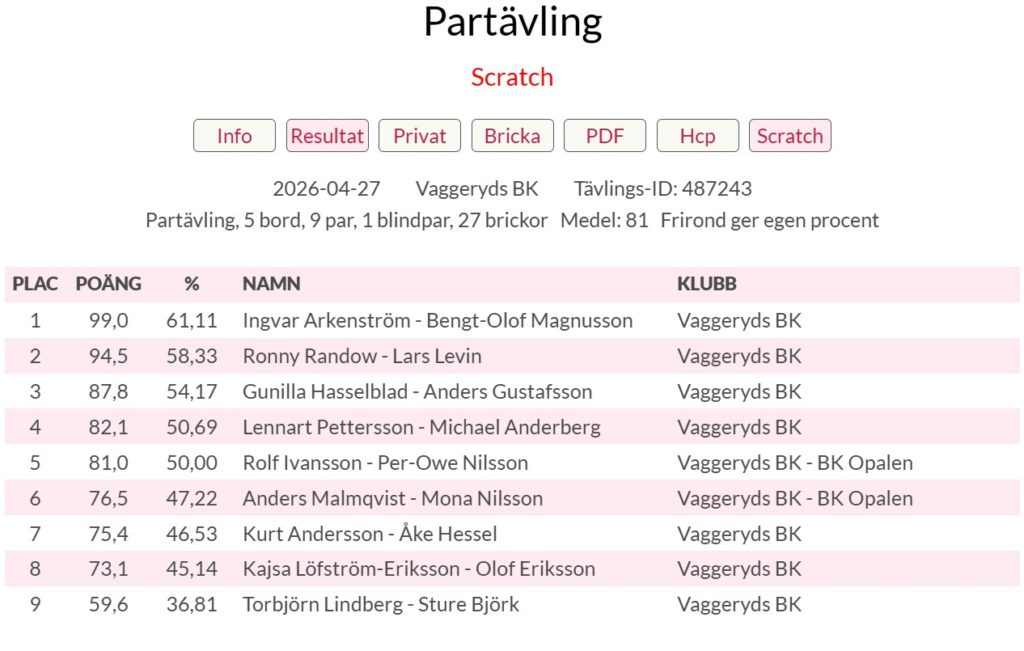Show handicap results with Hcp
This screenshot has height=651, width=1024.
pyautogui.click(x=697, y=136)
